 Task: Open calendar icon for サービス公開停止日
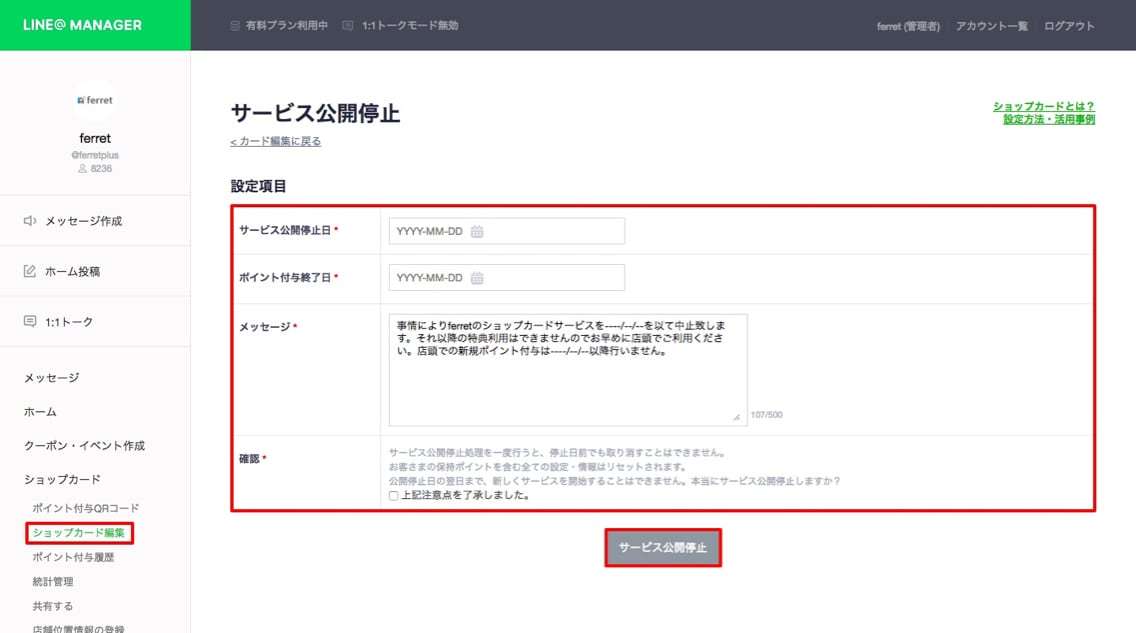[x=477, y=231]
